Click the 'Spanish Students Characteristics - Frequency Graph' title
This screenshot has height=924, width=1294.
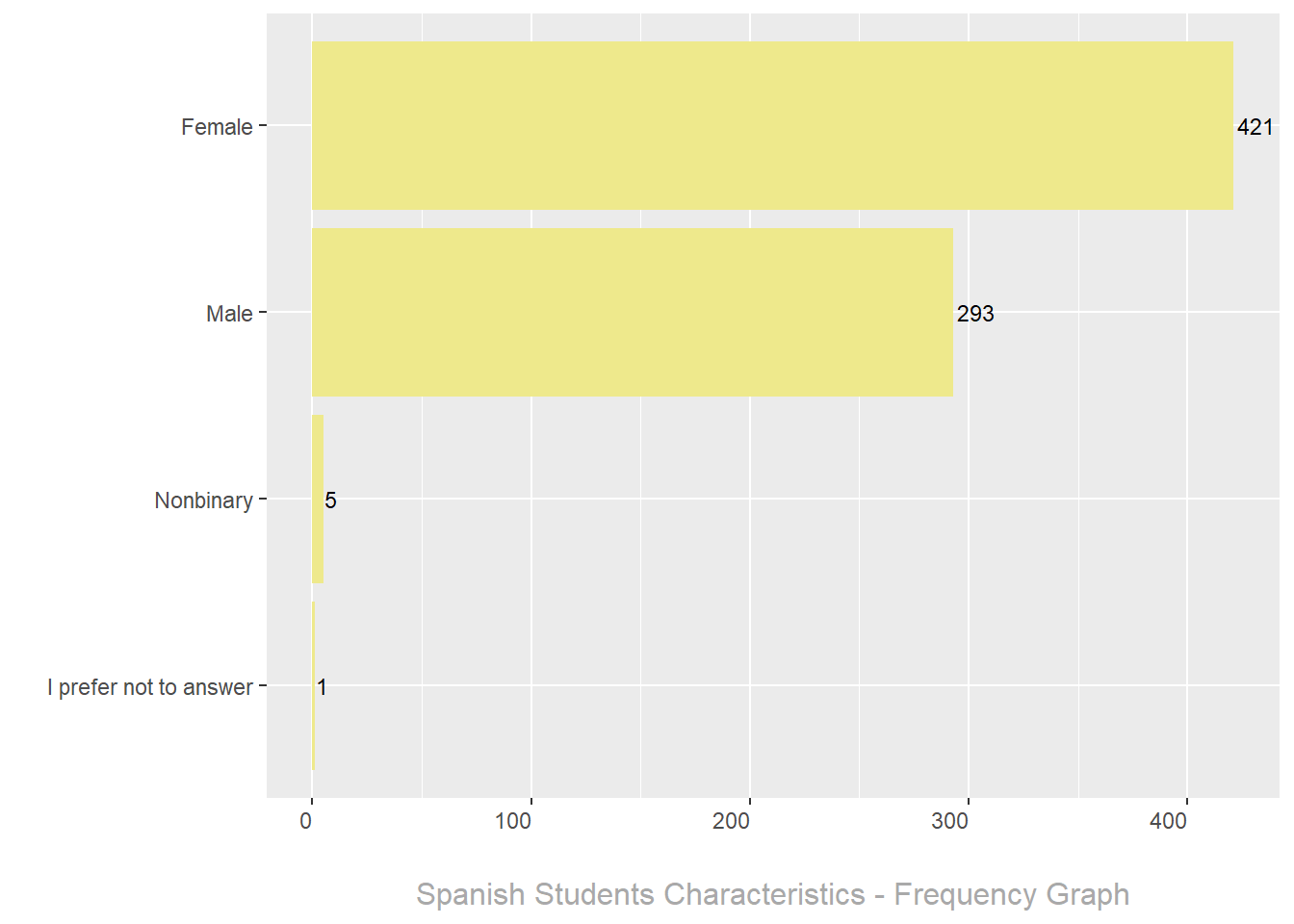(772, 894)
